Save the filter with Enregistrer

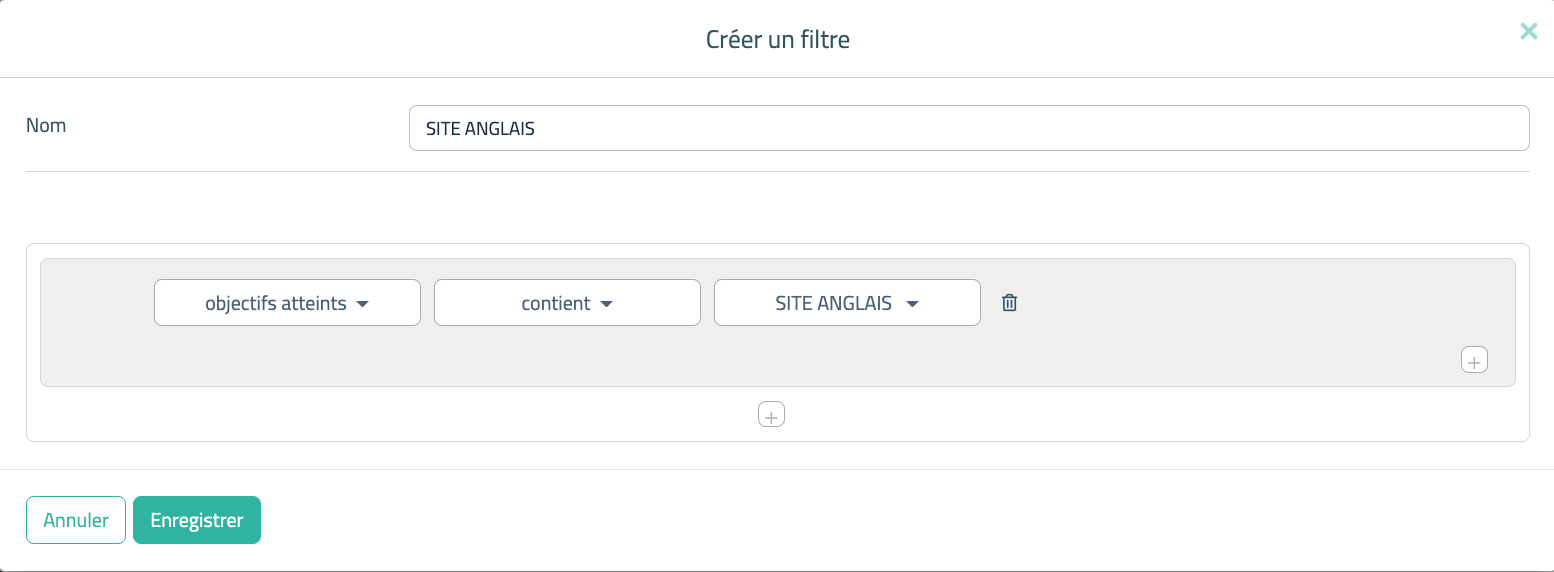(196, 520)
